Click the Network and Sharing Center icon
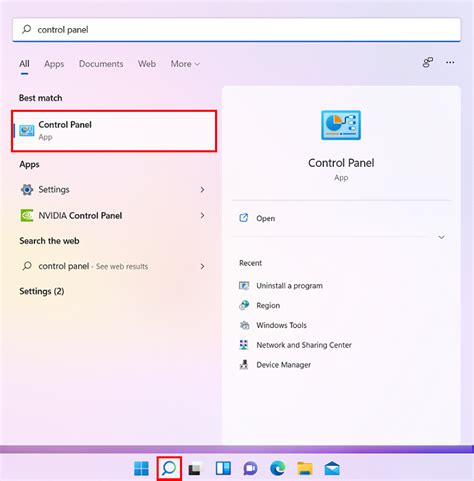Viewport: 474px width, 481px height. click(x=244, y=345)
